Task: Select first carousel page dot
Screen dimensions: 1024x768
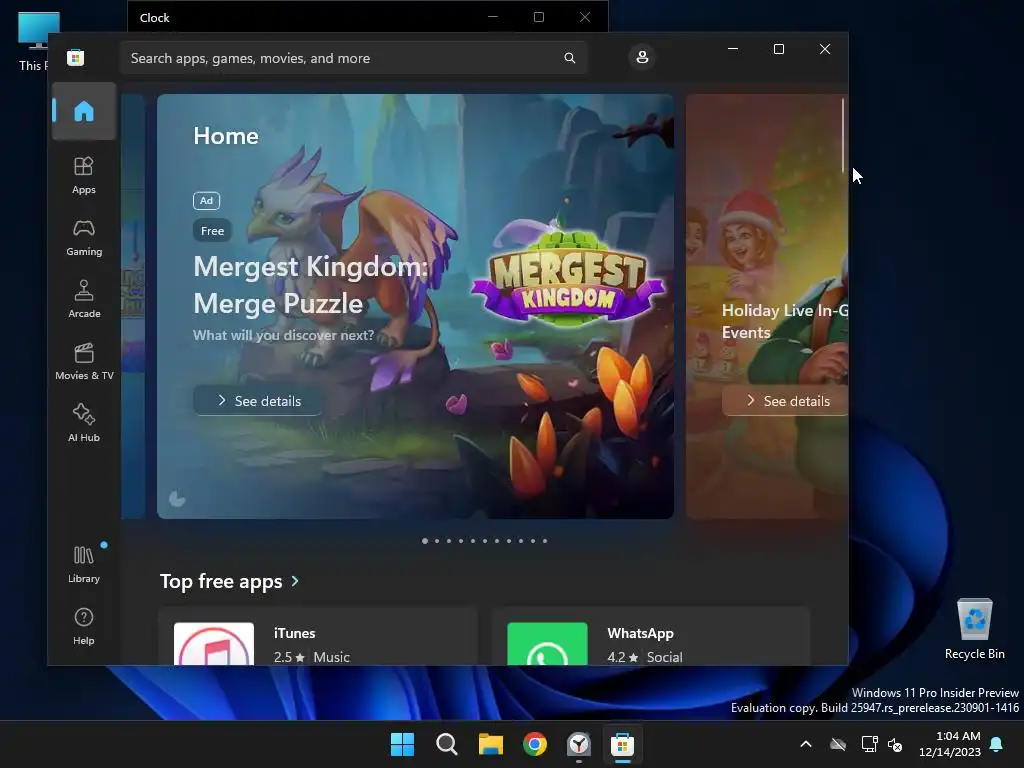Action: pos(425,541)
